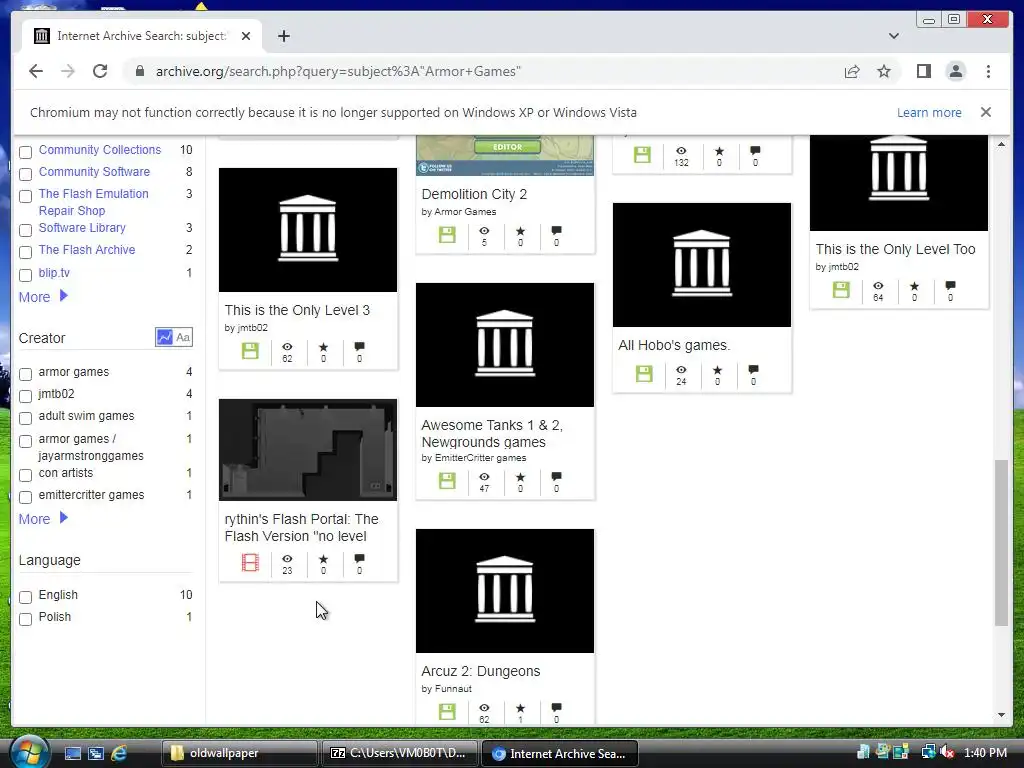Open the Demolition City 2 title
Screen dimensions: 1024x768
[x=474, y=194]
